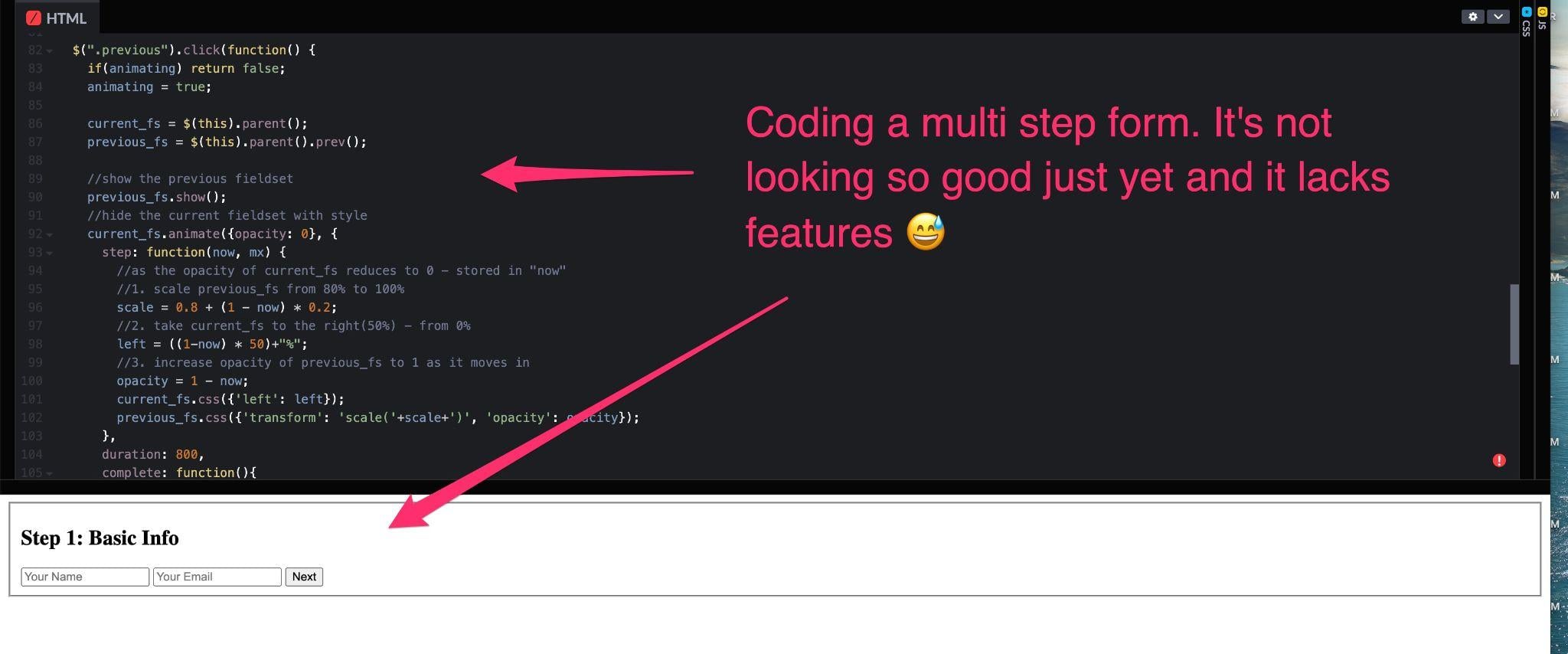Click the 'scale = 0.8 + (1 - now) * 0.2;' line
The width and height of the screenshot is (1568, 654).
coord(227,307)
